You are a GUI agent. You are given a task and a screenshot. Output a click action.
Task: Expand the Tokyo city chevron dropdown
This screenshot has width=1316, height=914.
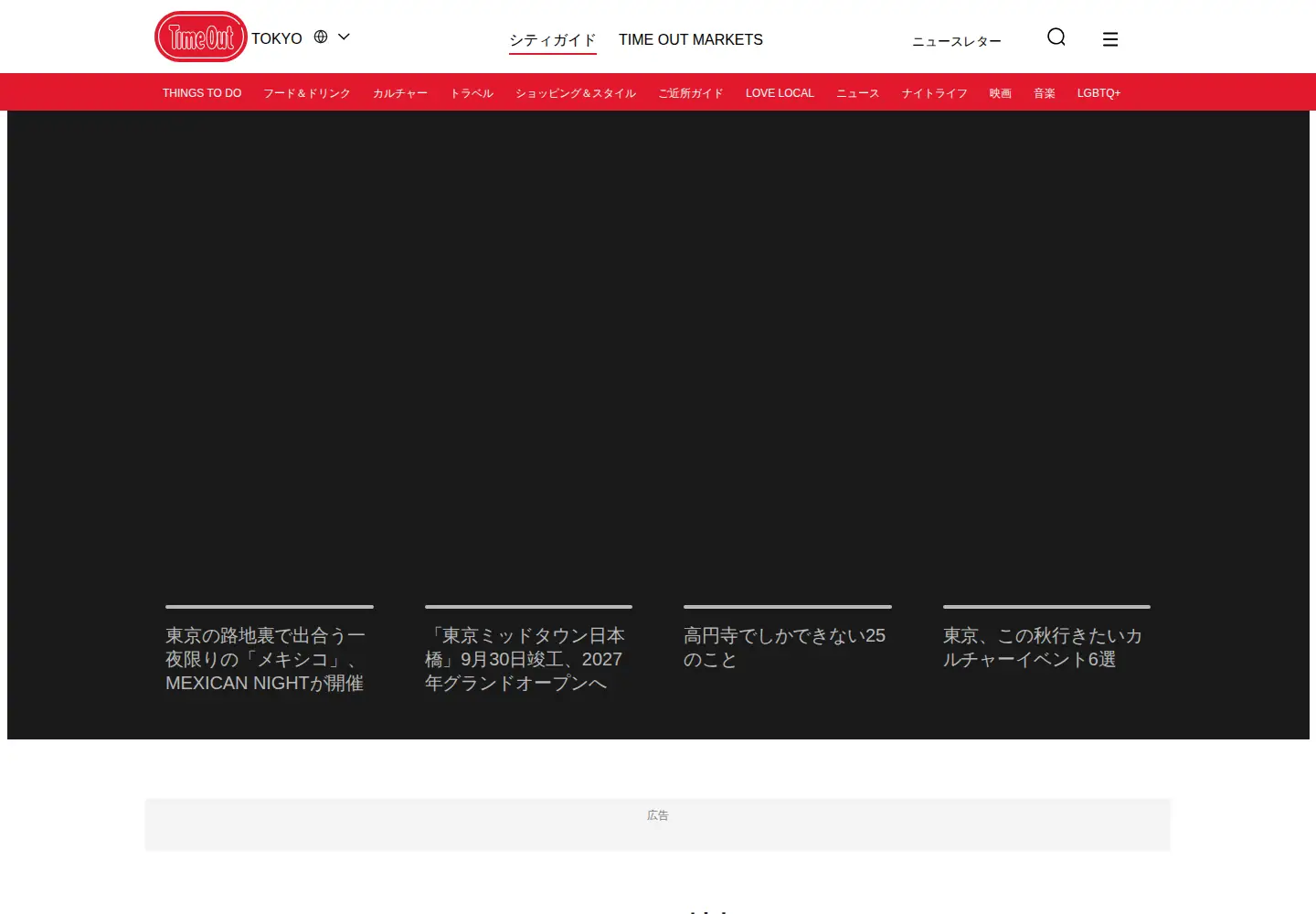(345, 37)
